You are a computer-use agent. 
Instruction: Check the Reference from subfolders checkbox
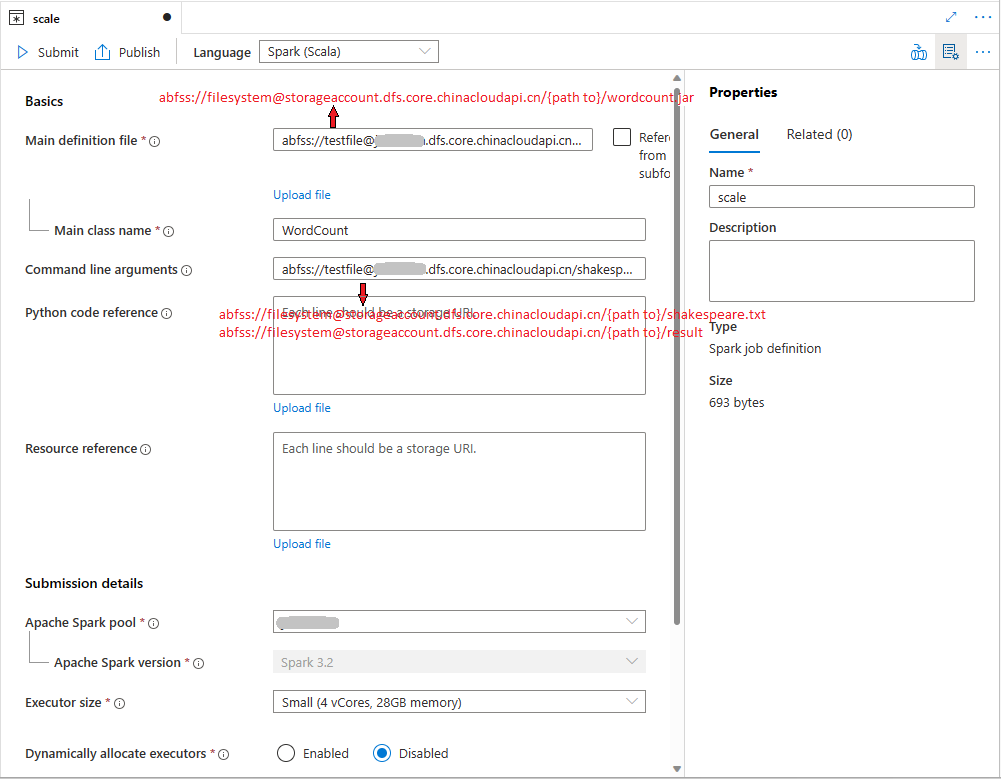622,137
